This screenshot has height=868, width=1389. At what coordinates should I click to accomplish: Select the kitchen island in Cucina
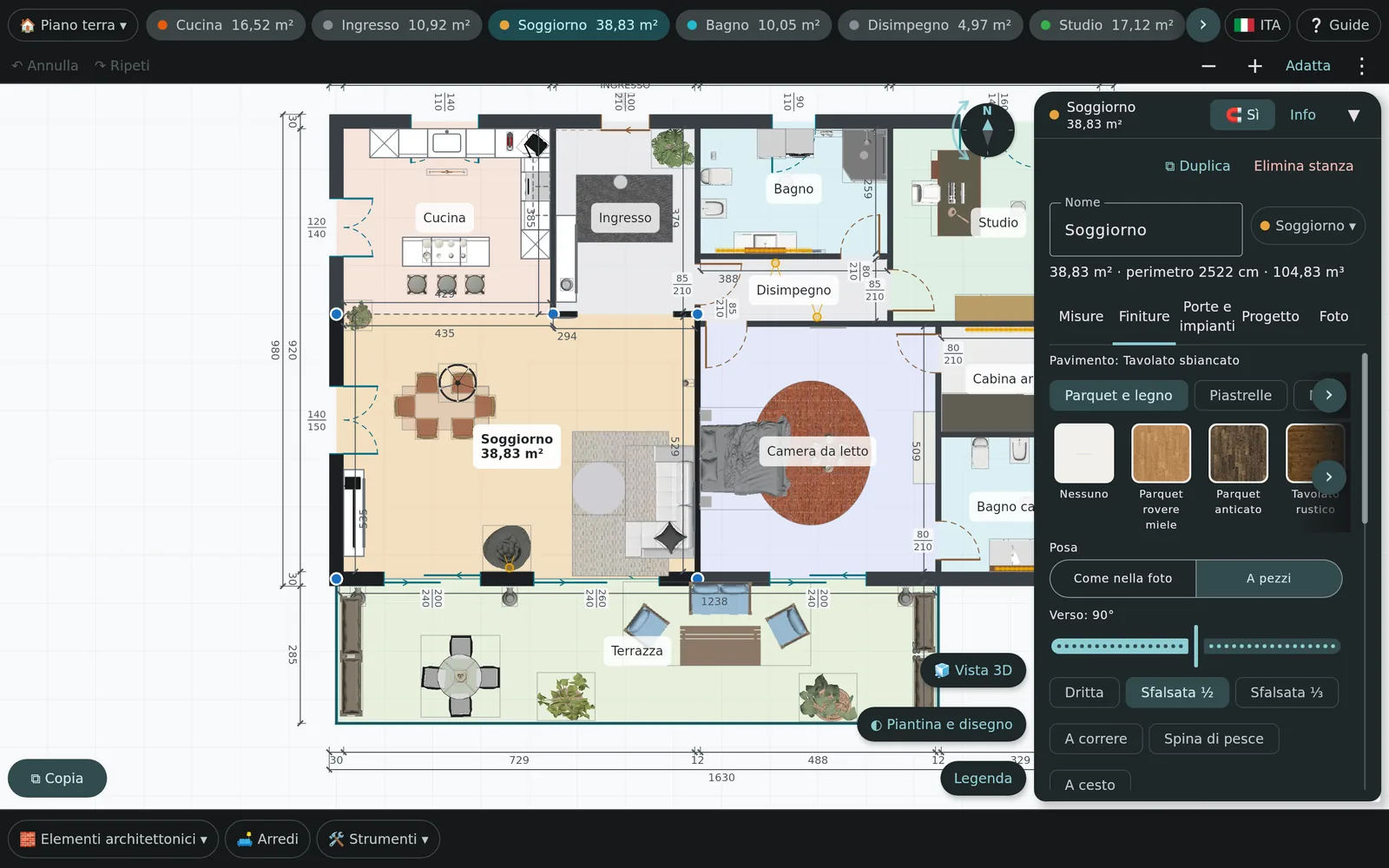[x=445, y=252]
